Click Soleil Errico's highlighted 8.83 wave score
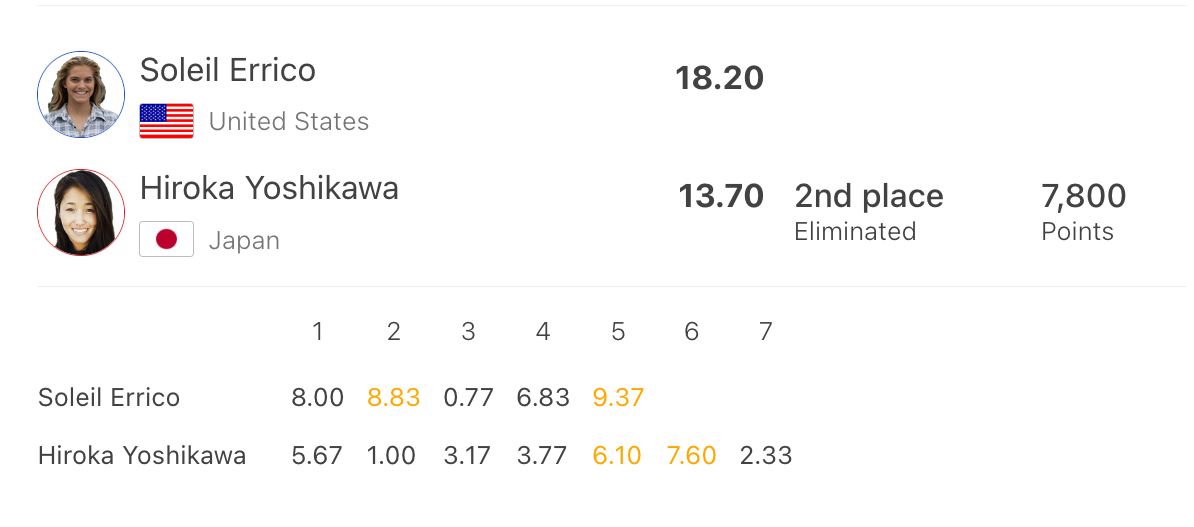This screenshot has height=527, width=1194. (x=394, y=398)
